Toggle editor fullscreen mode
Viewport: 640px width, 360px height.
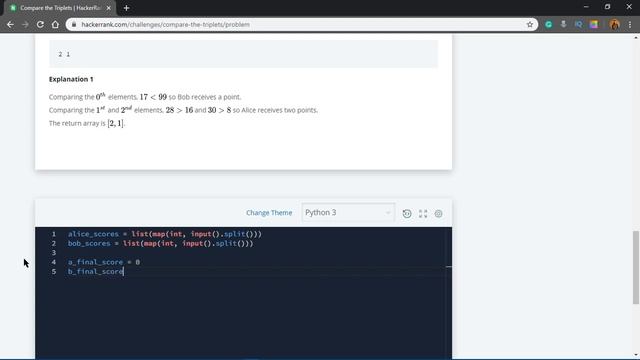pyautogui.click(x=423, y=213)
